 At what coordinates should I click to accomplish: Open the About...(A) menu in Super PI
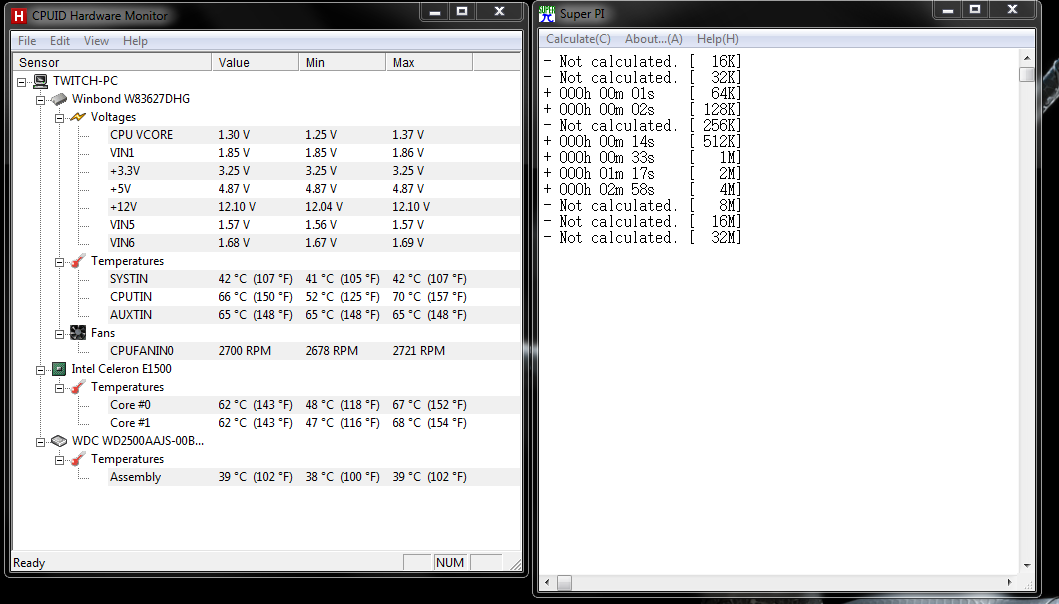[654, 39]
